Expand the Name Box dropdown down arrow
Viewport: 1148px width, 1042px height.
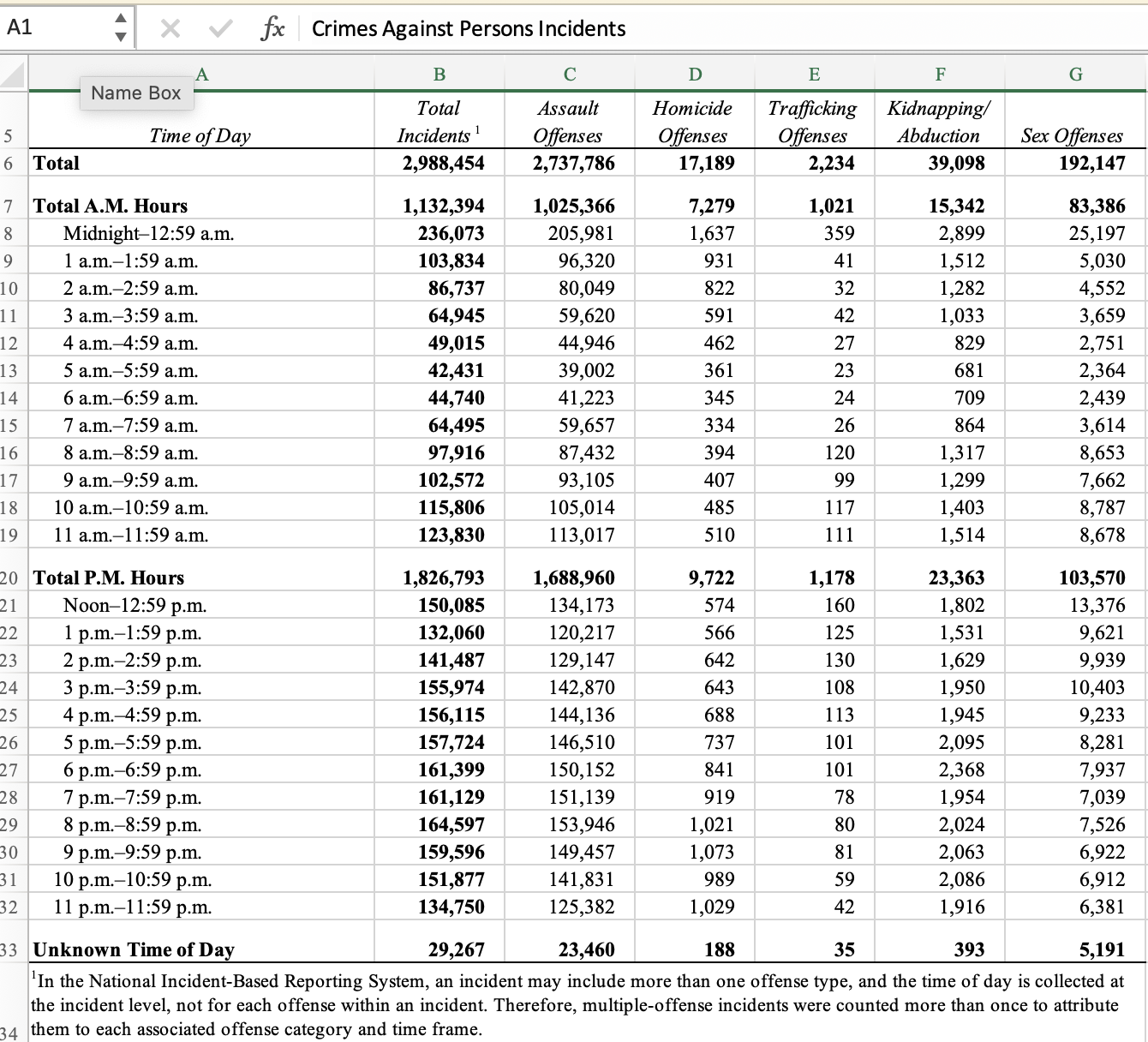[121, 37]
